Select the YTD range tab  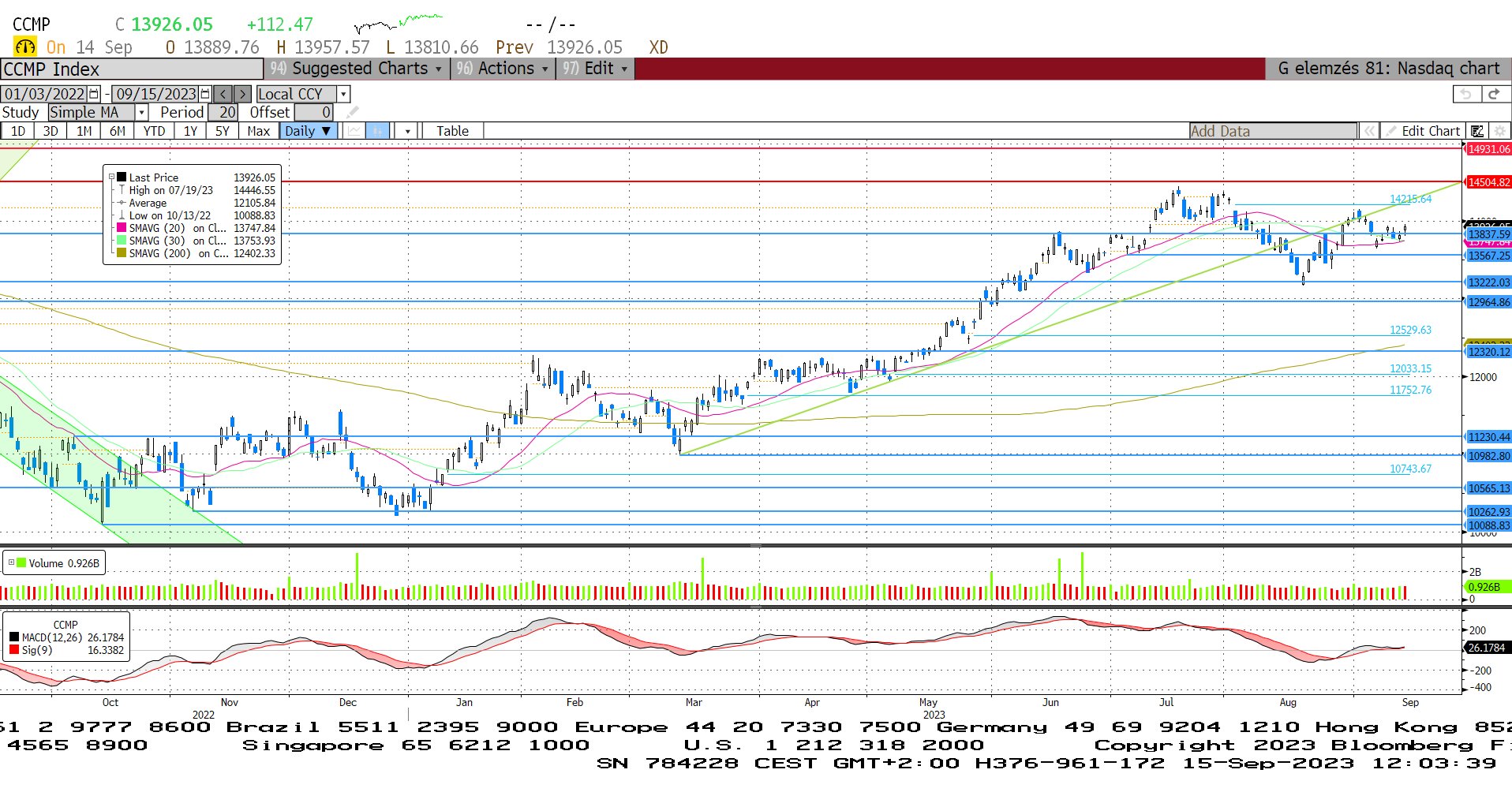(x=154, y=131)
